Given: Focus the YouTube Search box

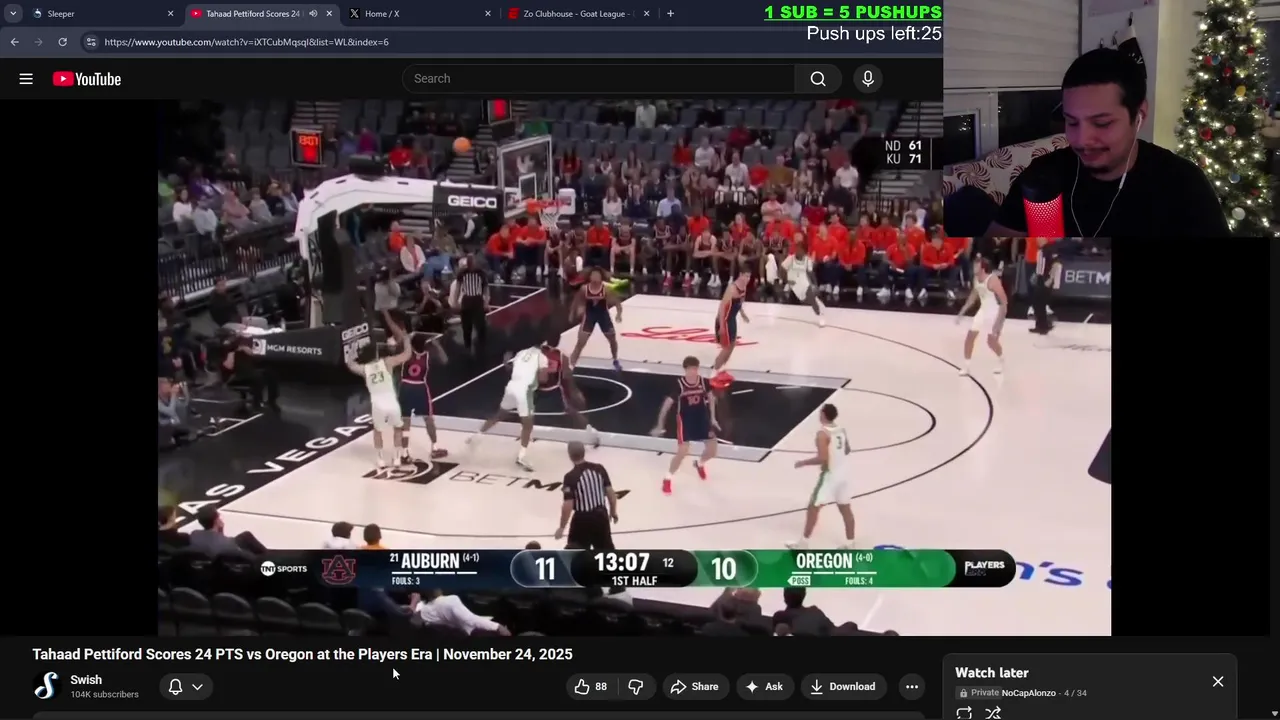Looking at the screenshot, I should (x=599, y=79).
